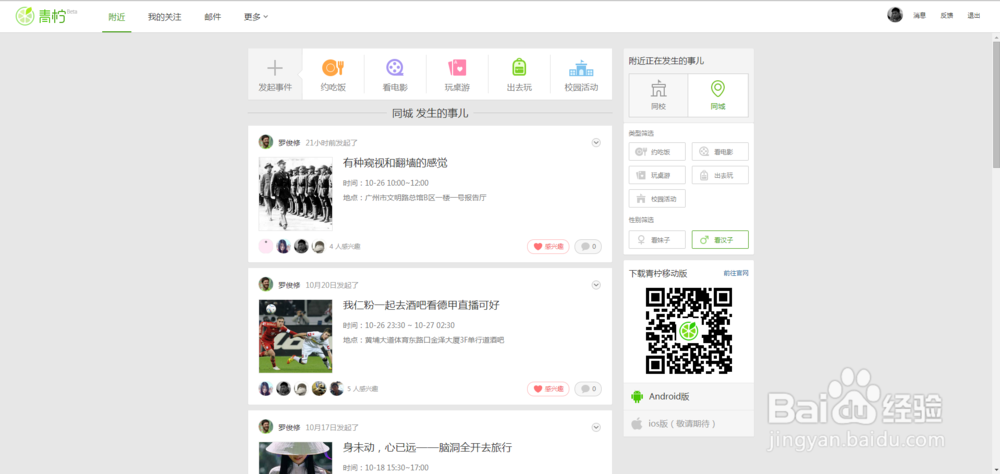
Task: Open the 邮件 tab
Action: [213, 17]
